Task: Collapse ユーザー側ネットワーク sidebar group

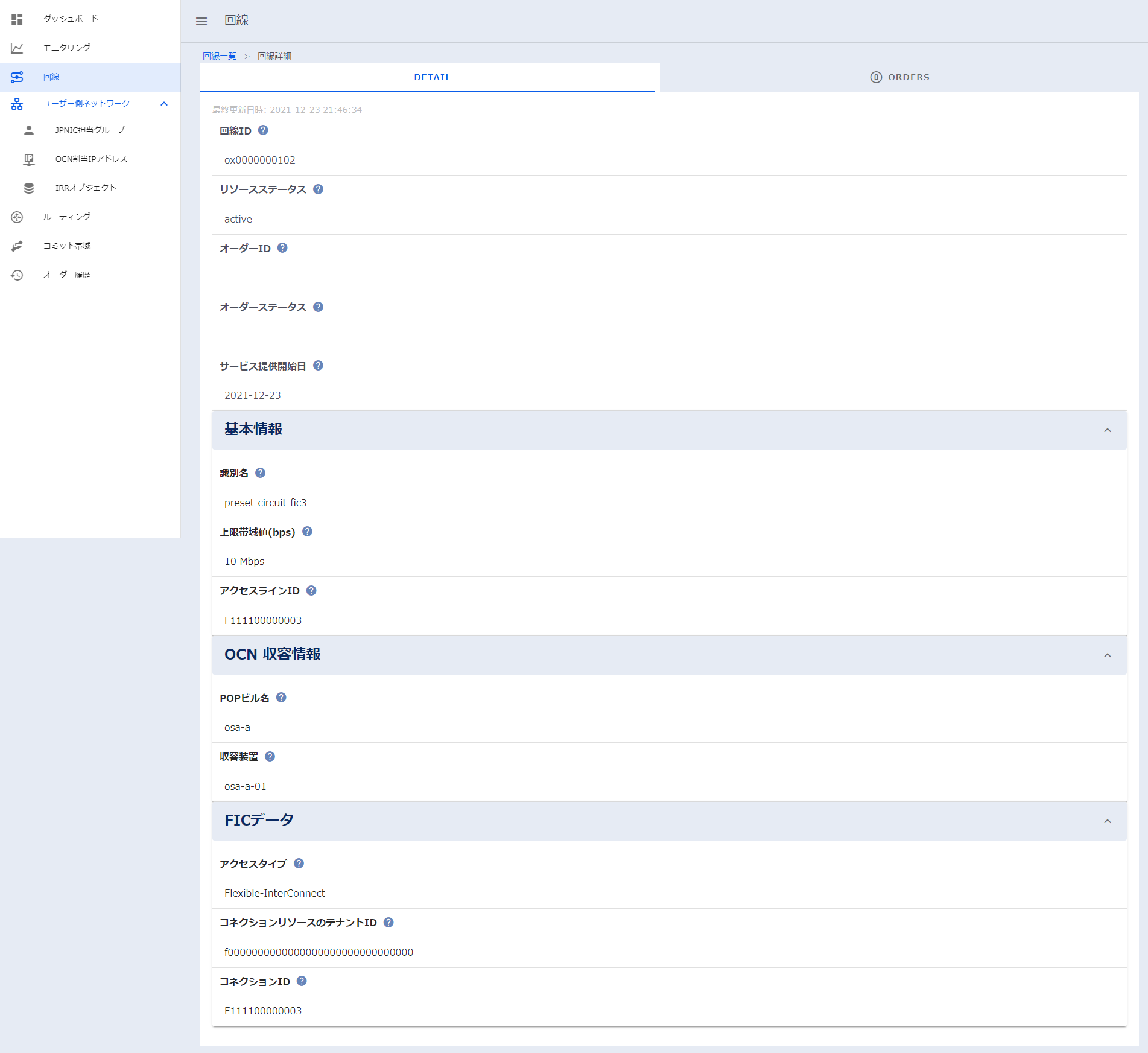Action: (163, 104)
